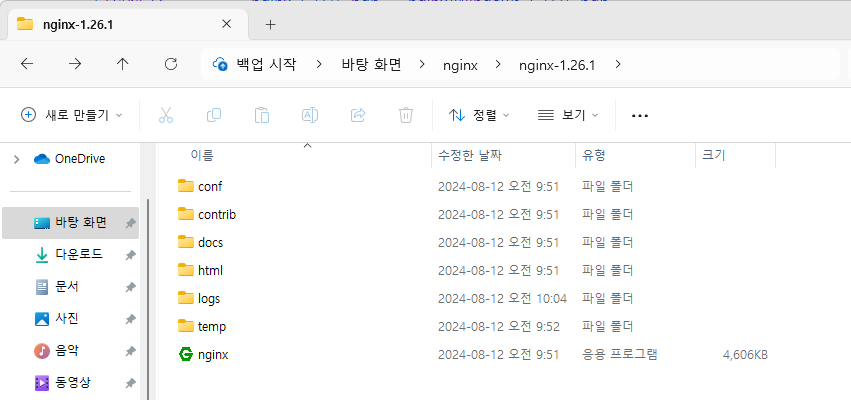This screenshot has height=400, width=851.
Task: Click the Forward navigation arrow
Action: 74,65
